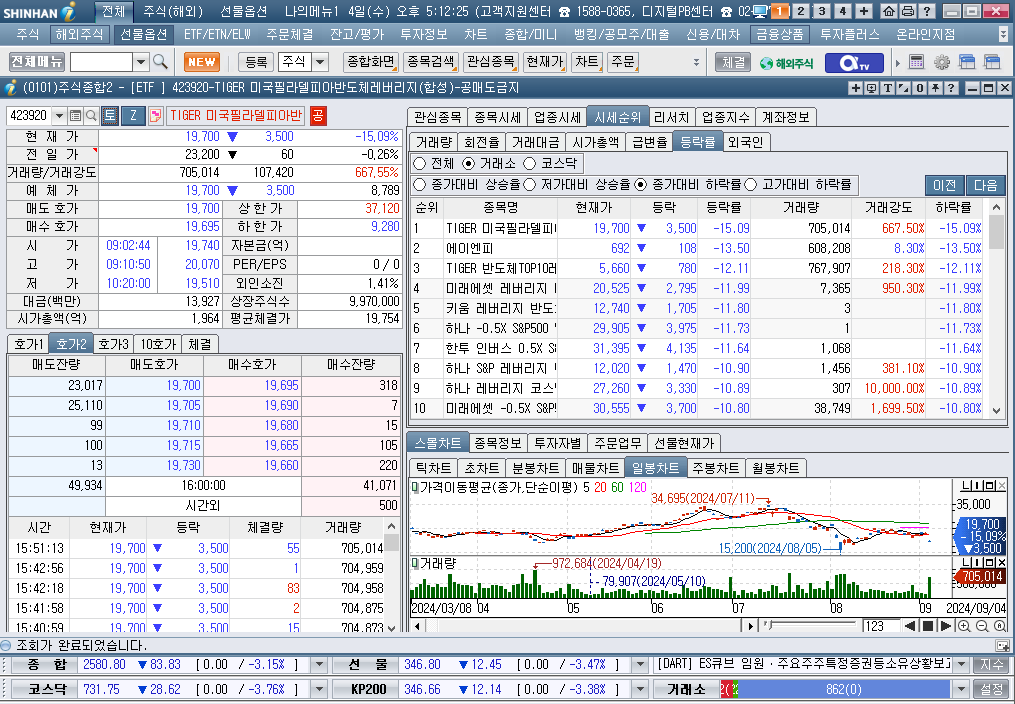Open settings via the gear icon
This screenshot has height=704, width=1015.
[x=942, y=62]
